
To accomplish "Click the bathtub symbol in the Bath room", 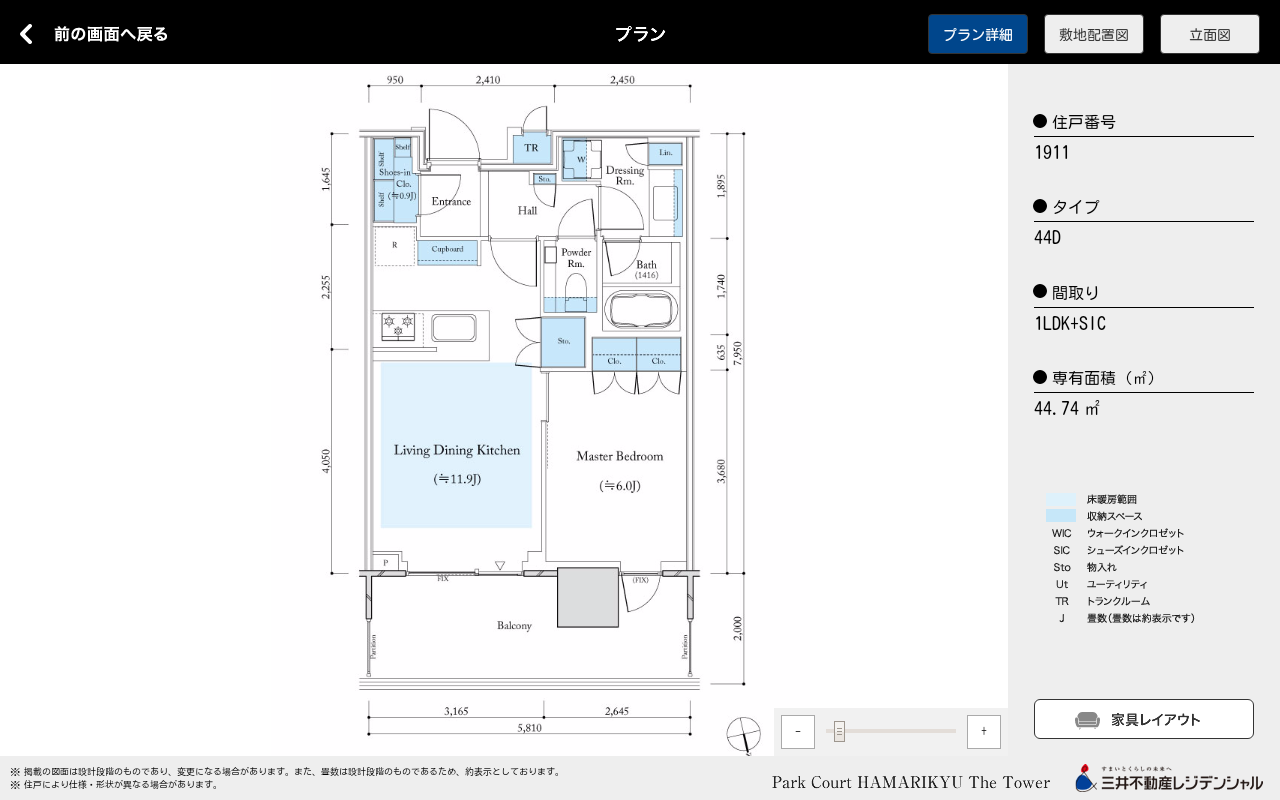I will [x=641, y=310].
